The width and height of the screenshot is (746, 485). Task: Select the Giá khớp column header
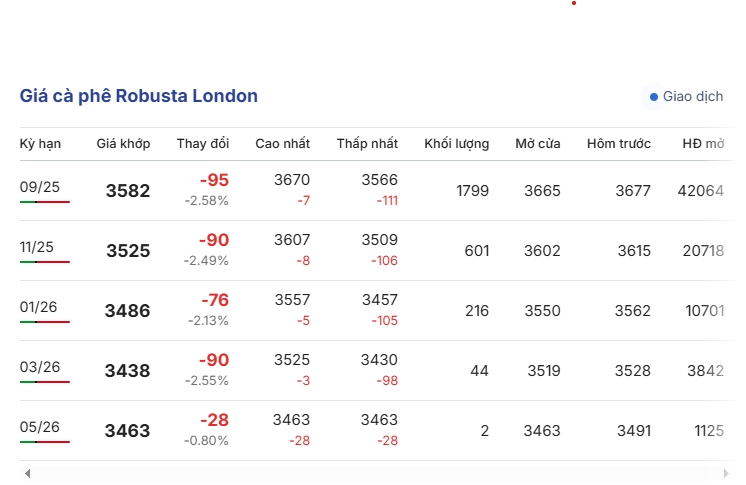coord(123,143)
